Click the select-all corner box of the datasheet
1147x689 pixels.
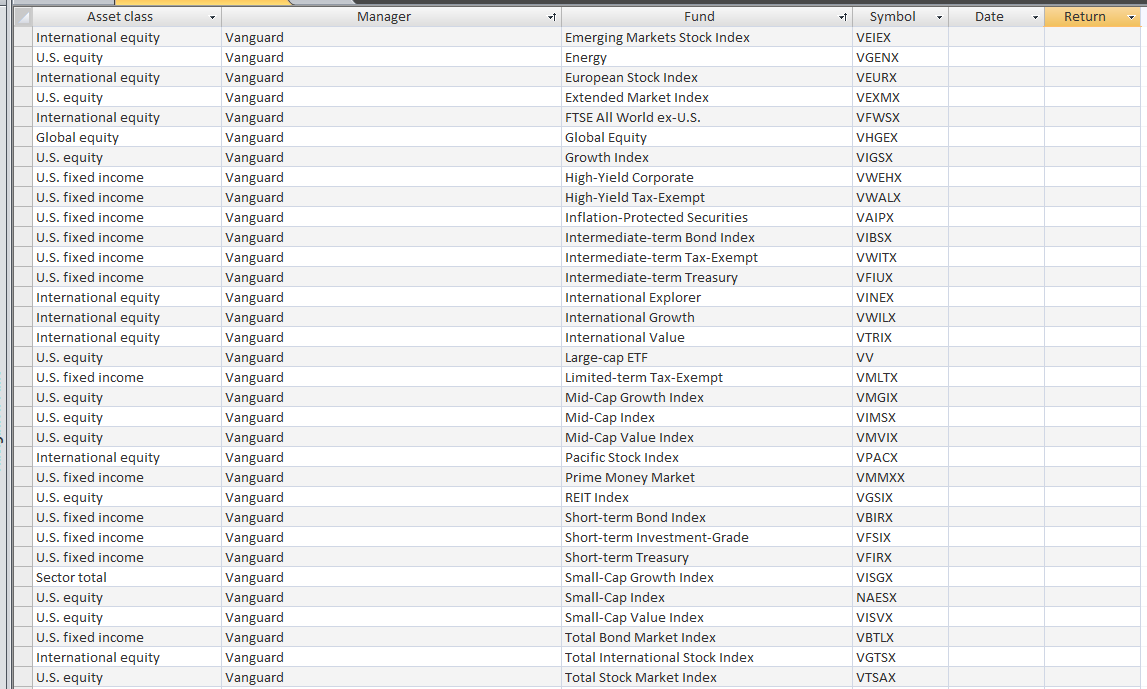(23, 17)
